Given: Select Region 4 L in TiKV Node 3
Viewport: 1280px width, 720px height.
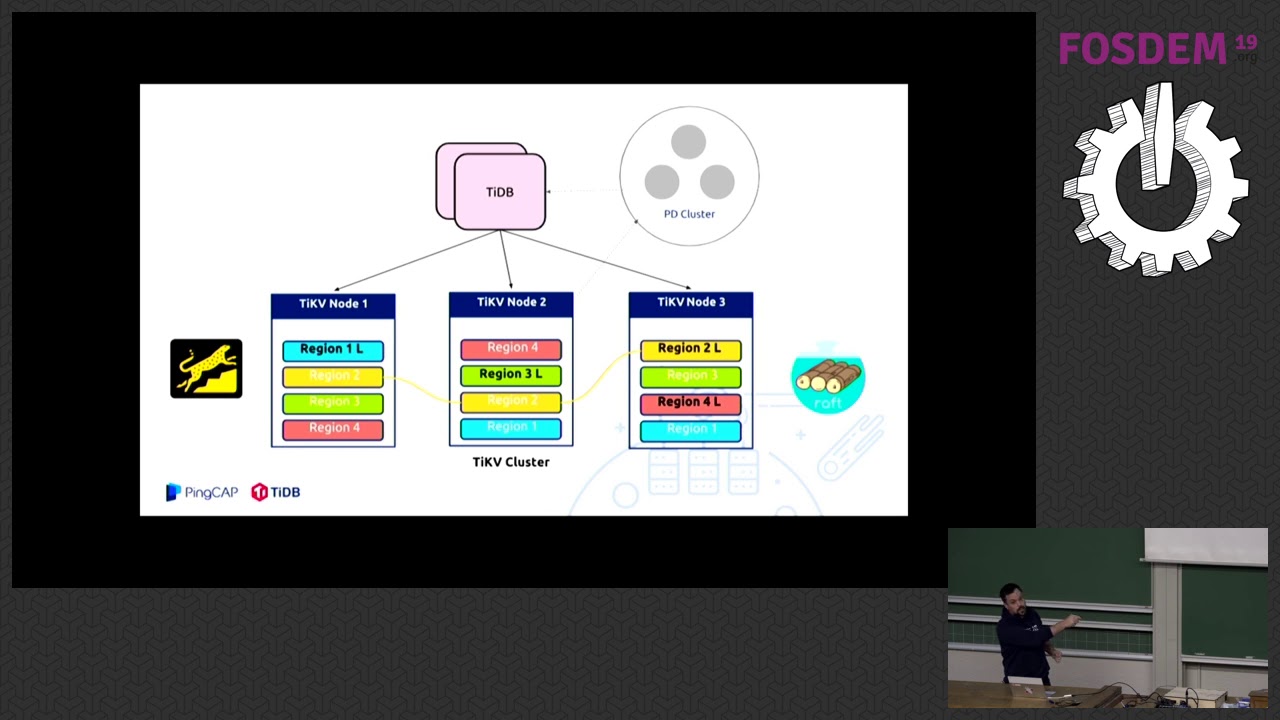Looking at the screenshot, I should 691,402.
